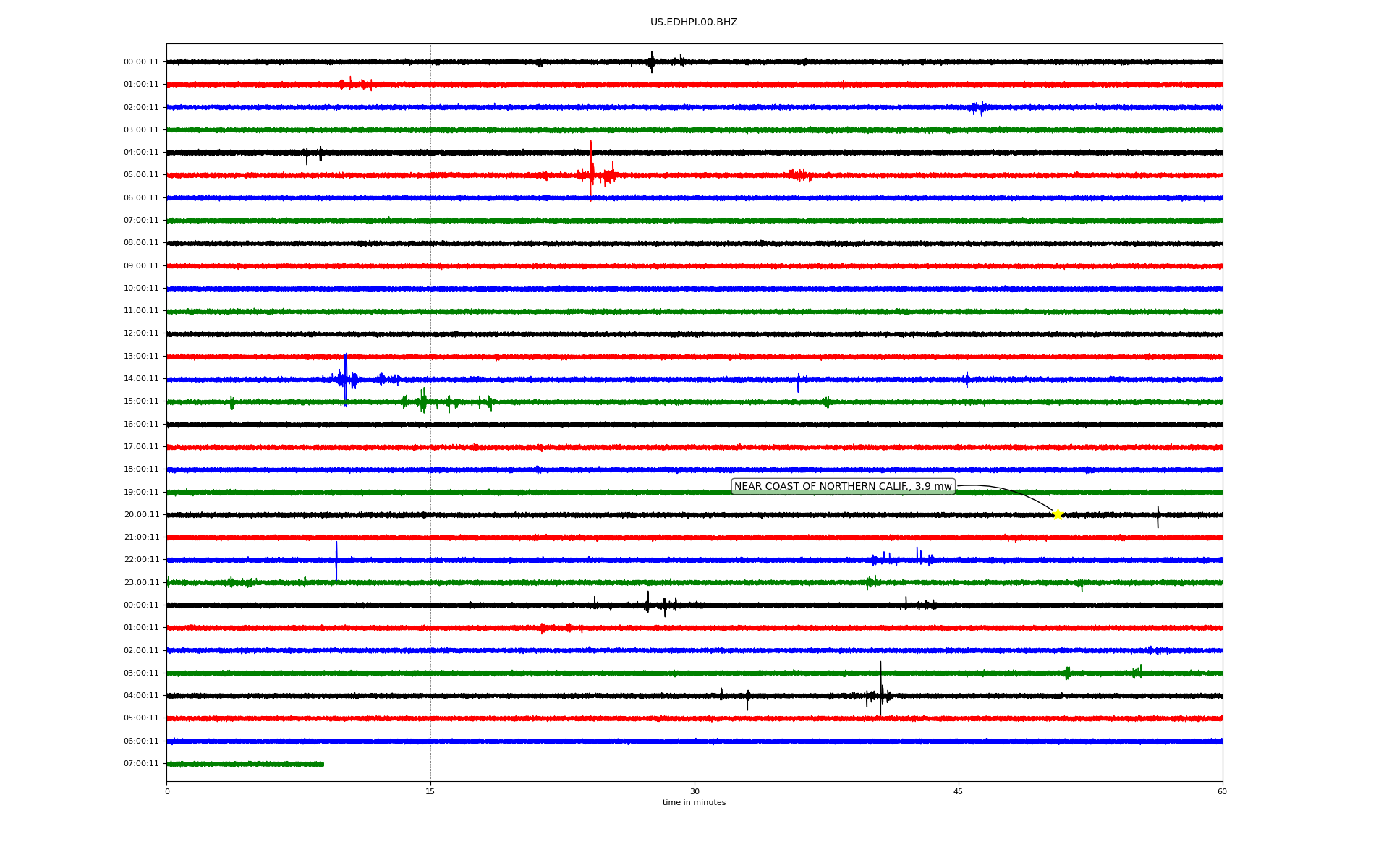Select the 21:00:11 trace label
This screenshot has height=868, width=1389.
pos(141,537)
